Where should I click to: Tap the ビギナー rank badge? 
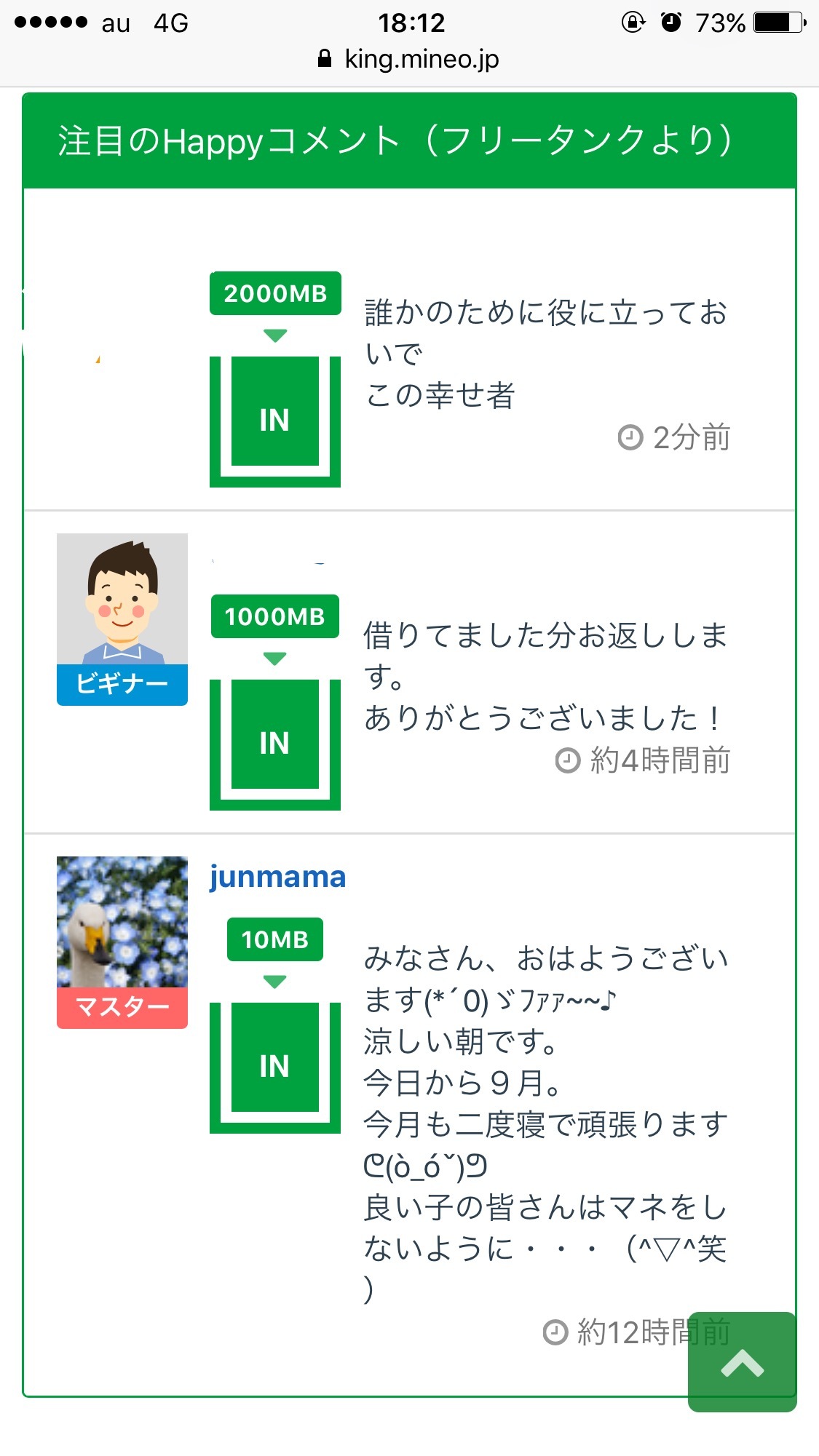(122, 684)
